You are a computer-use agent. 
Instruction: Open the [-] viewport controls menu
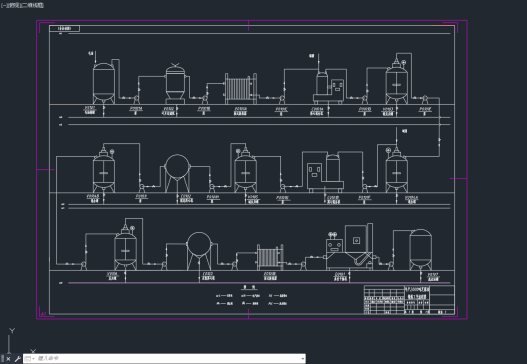tap(3, 5)
